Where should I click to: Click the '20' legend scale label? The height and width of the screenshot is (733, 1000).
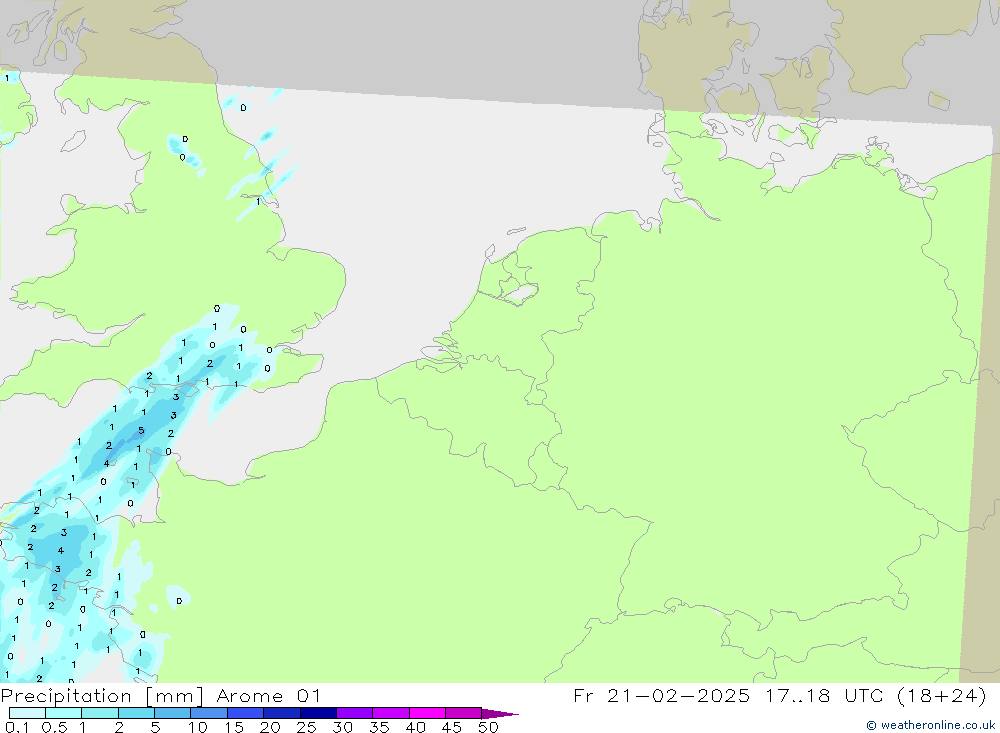(270, 727)
